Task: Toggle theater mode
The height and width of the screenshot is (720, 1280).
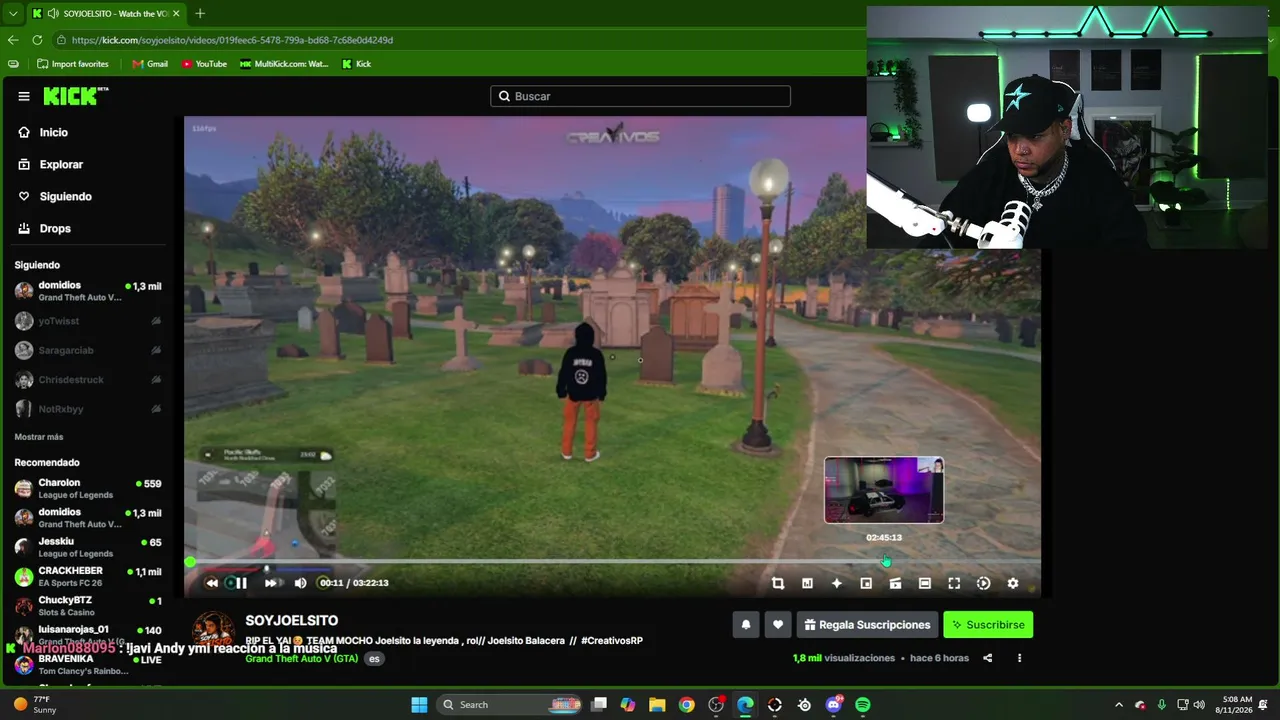Action: coord(925,583)
